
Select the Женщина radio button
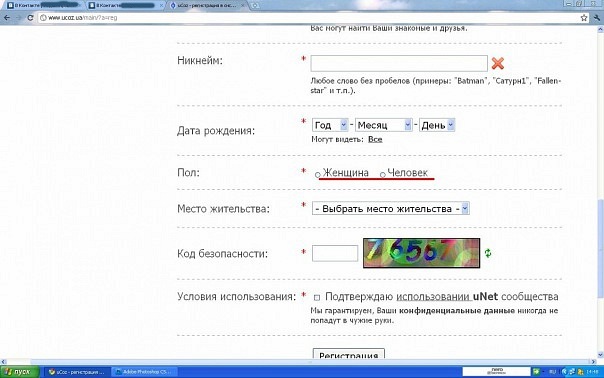[x=318, y=175]
